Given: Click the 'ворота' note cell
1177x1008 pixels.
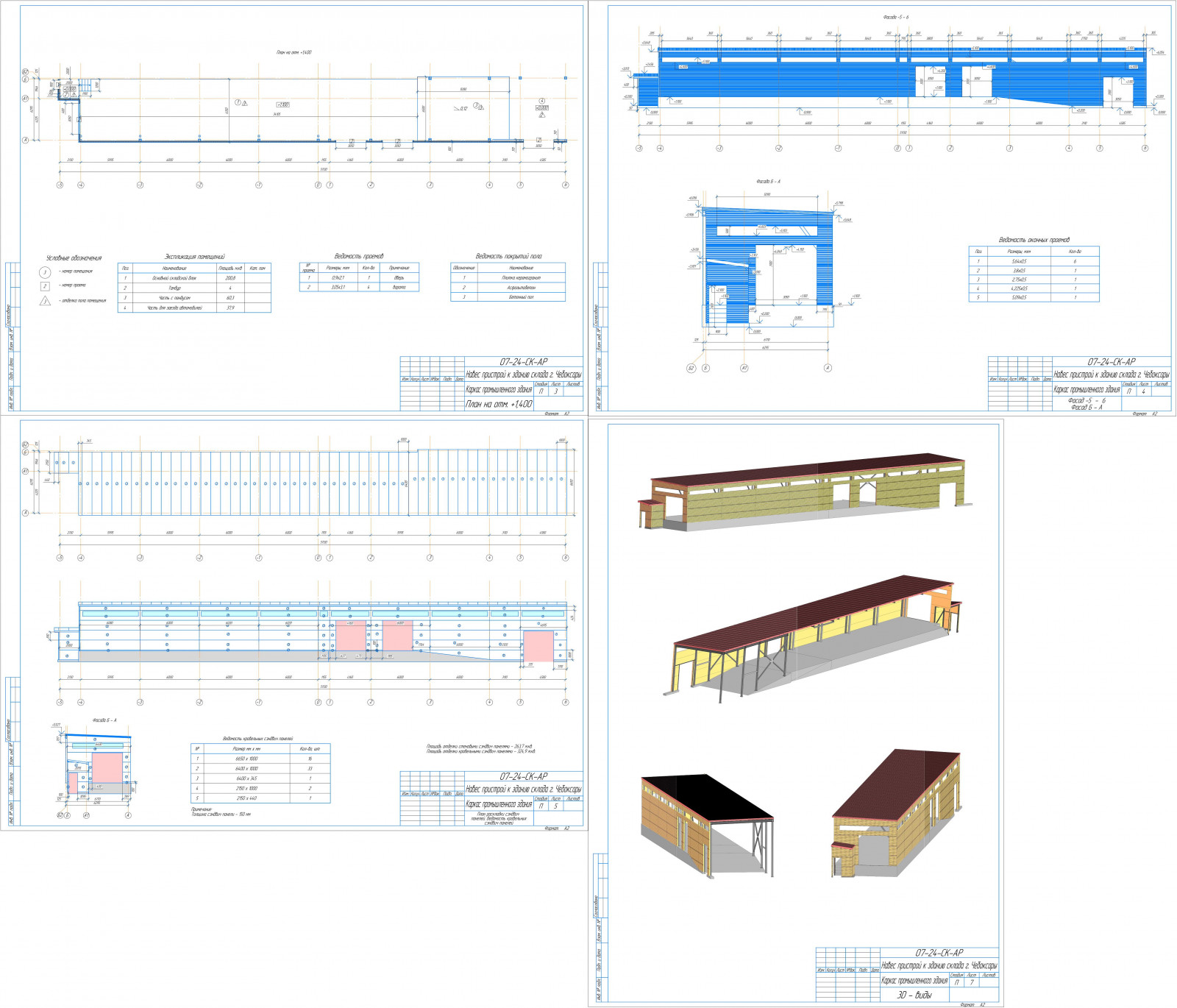Looking at the screenshot, I should [399, 287].
